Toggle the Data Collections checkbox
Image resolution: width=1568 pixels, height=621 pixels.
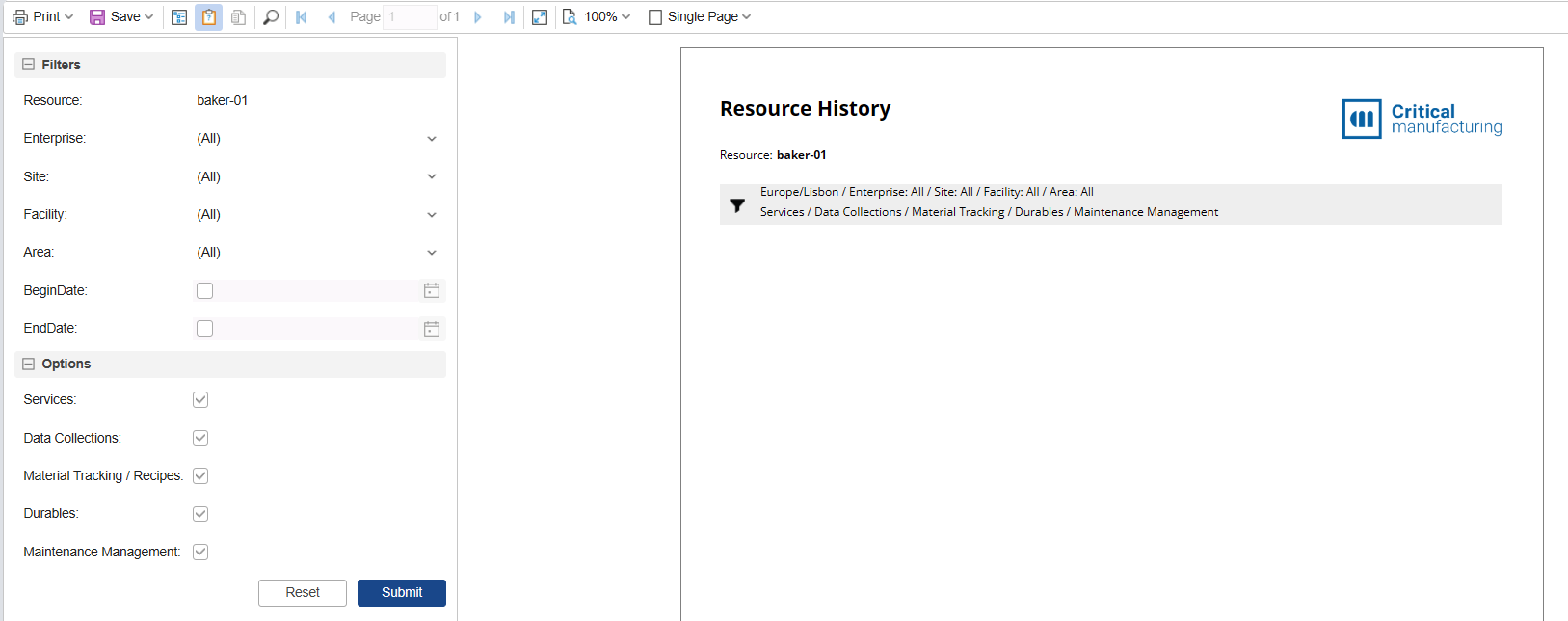tap(200, 438)
